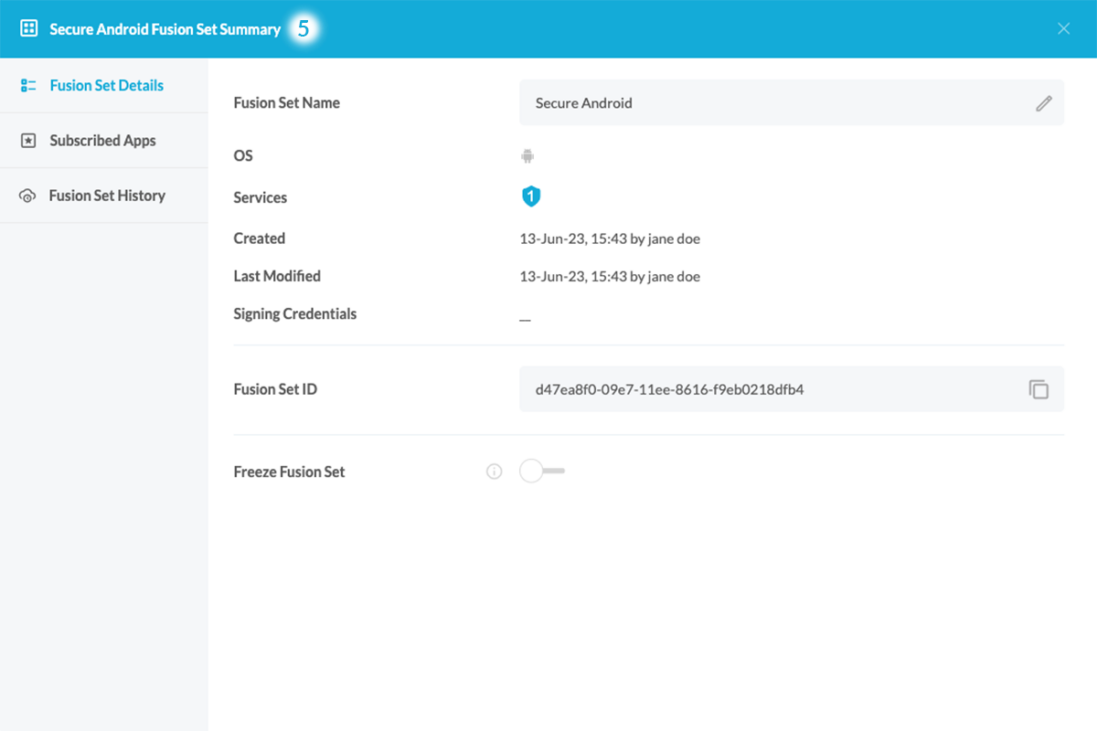Screen dimensions: 1097x731
Task: Click the Last Modified timestamp text
Action: 609,277
